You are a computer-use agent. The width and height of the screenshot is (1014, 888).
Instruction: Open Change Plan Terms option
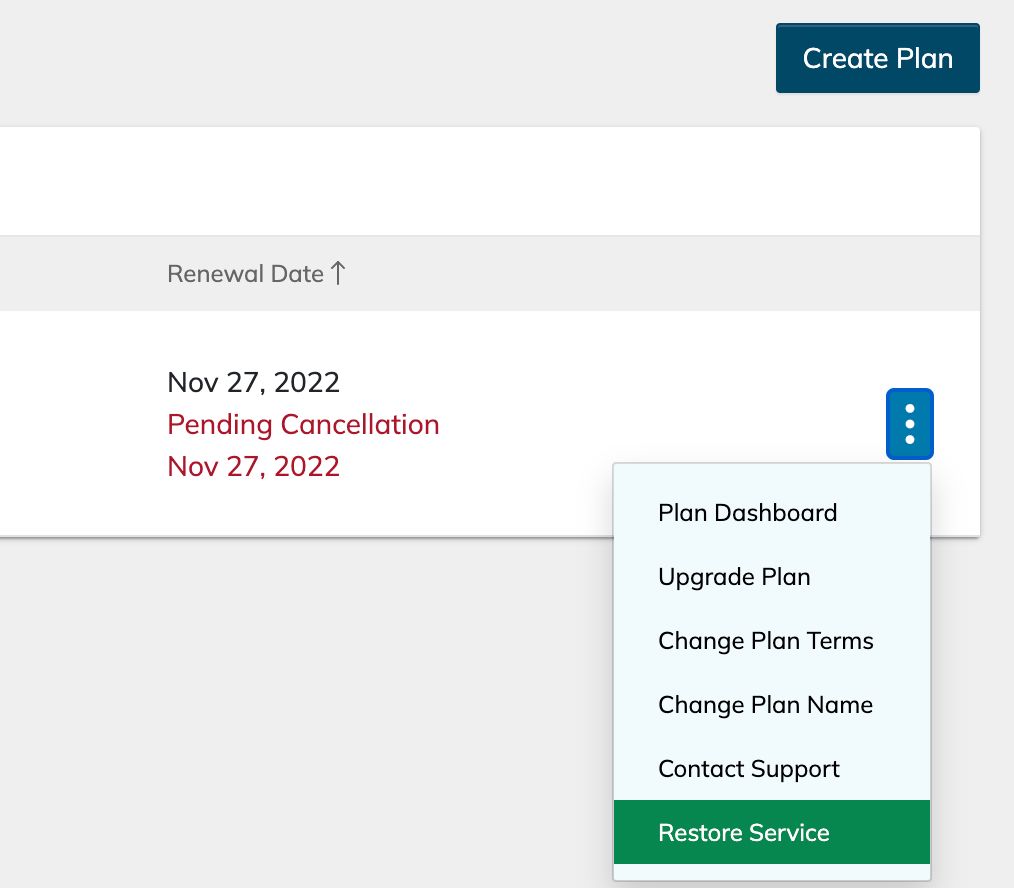[x=765, y=641]
